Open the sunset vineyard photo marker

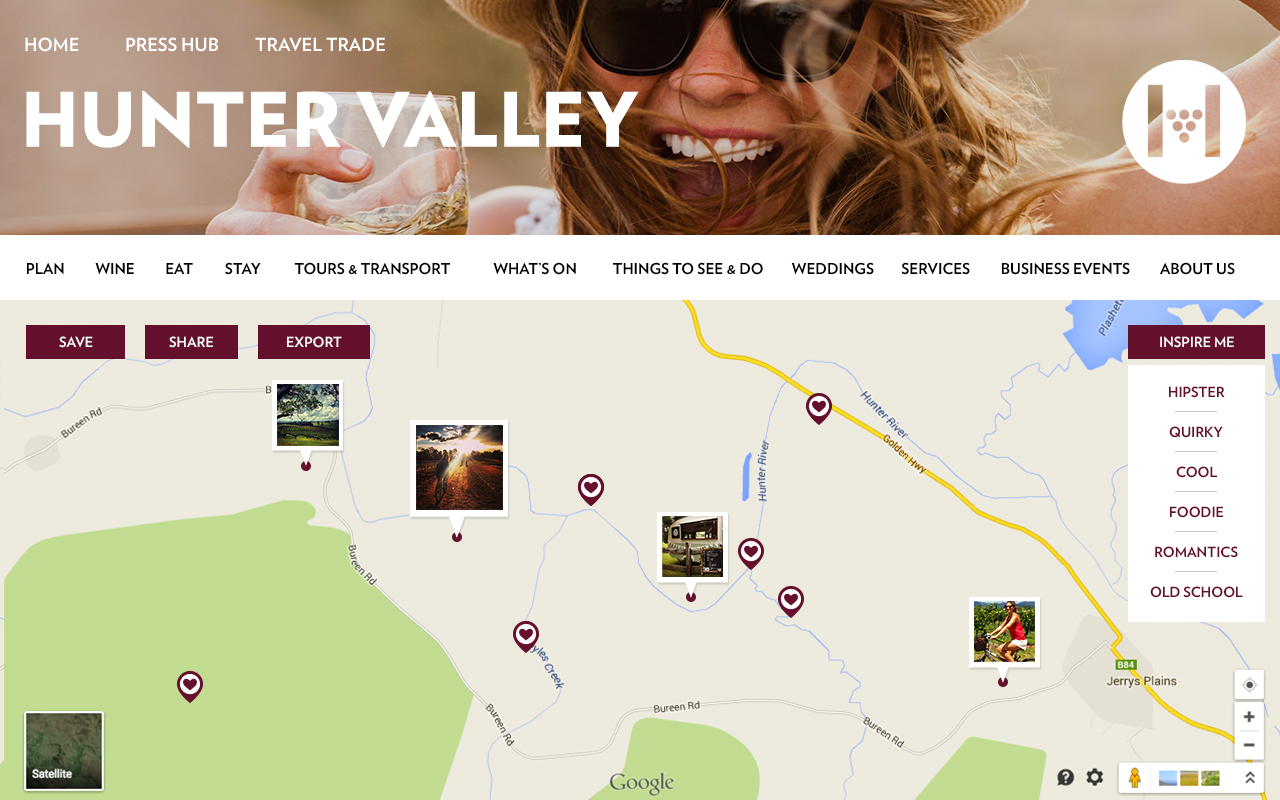(x=459, y=468)
